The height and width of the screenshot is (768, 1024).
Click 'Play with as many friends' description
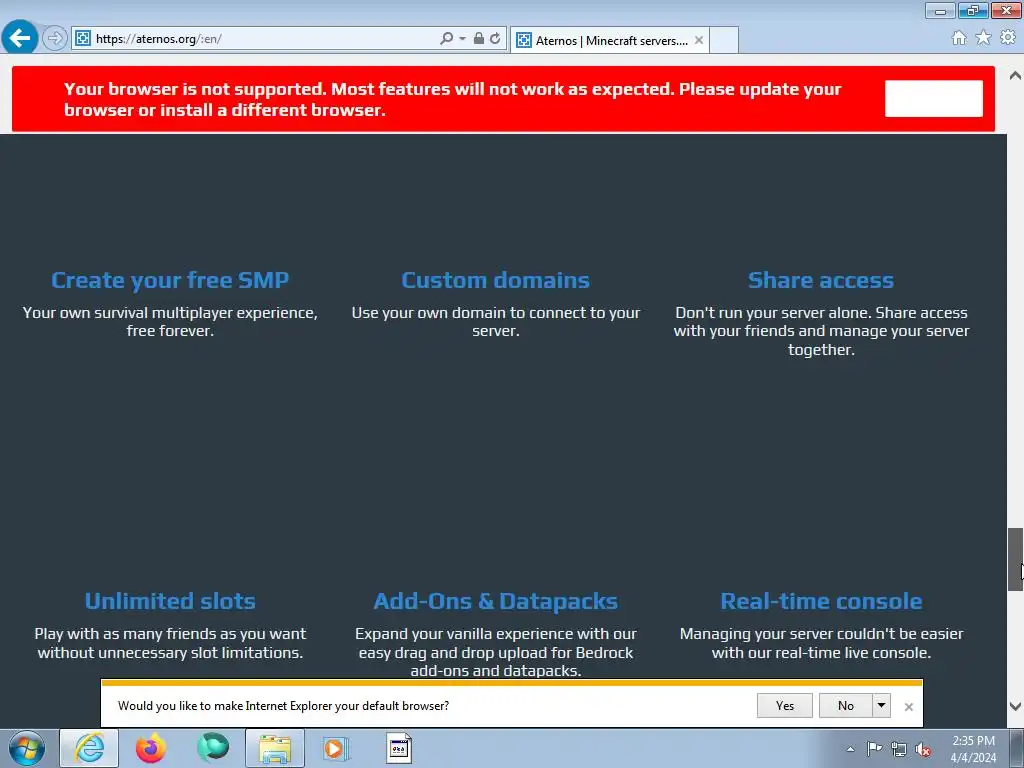click(x=170, y=643)
